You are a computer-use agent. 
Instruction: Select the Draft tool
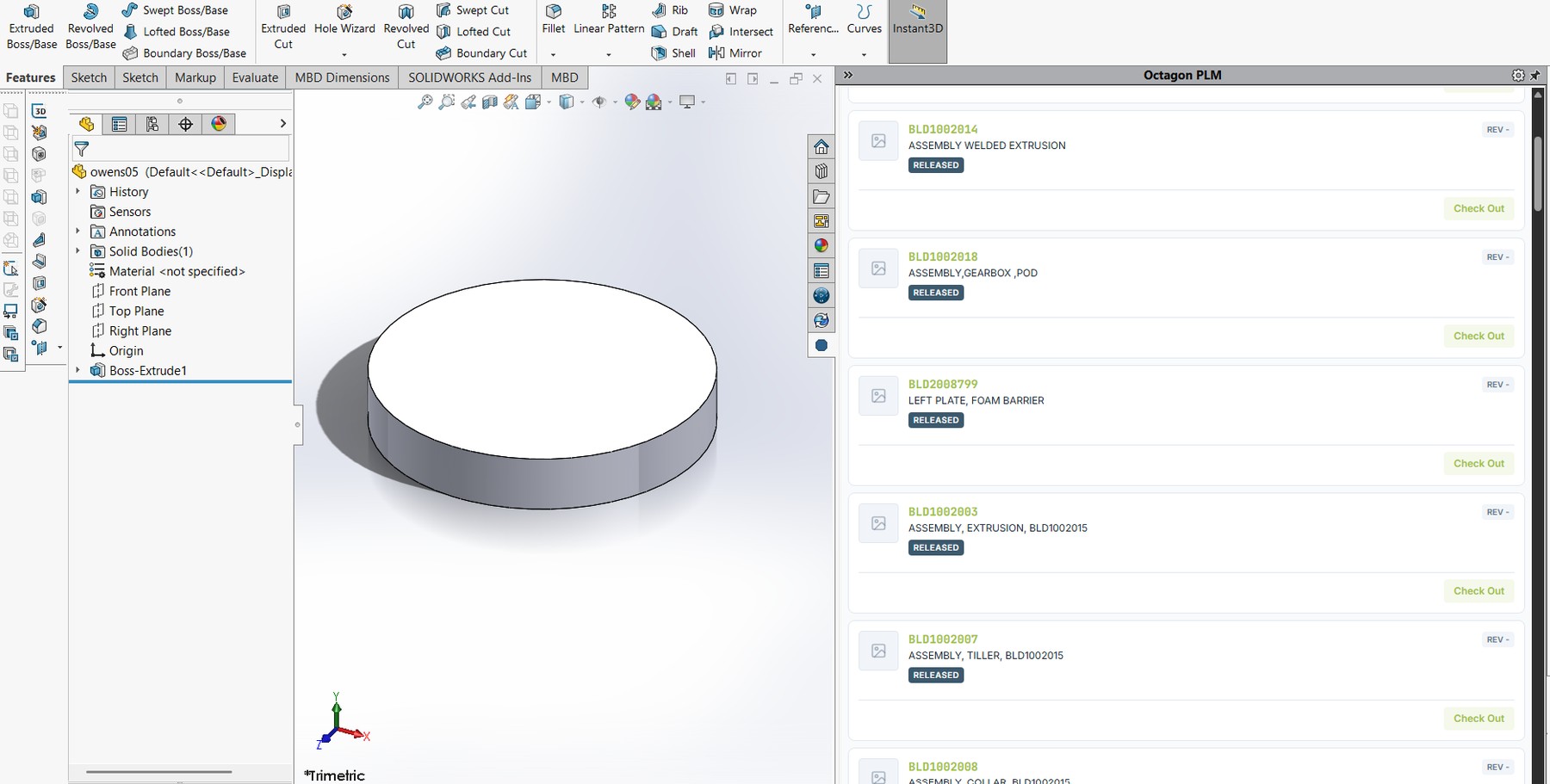(674, 32)
